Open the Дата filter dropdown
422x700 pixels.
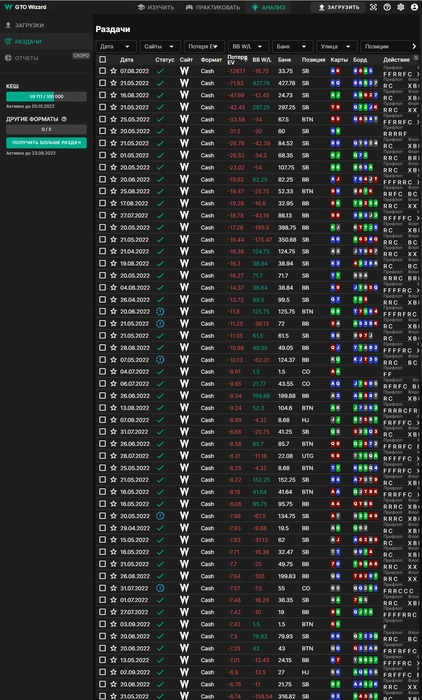[116, 46]
